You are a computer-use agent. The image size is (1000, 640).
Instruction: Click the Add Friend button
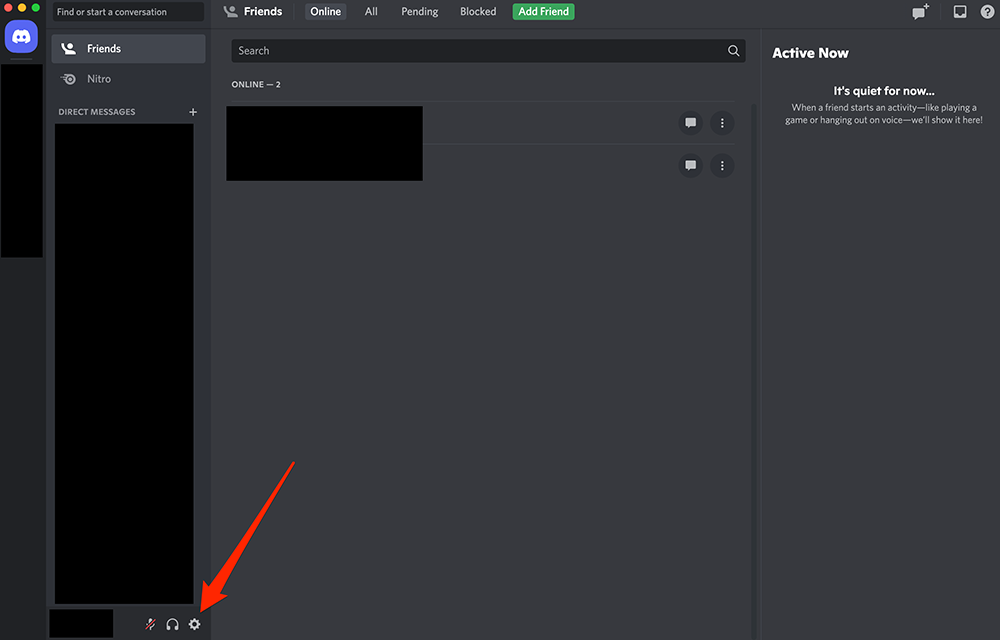click(x=543, y=12)
